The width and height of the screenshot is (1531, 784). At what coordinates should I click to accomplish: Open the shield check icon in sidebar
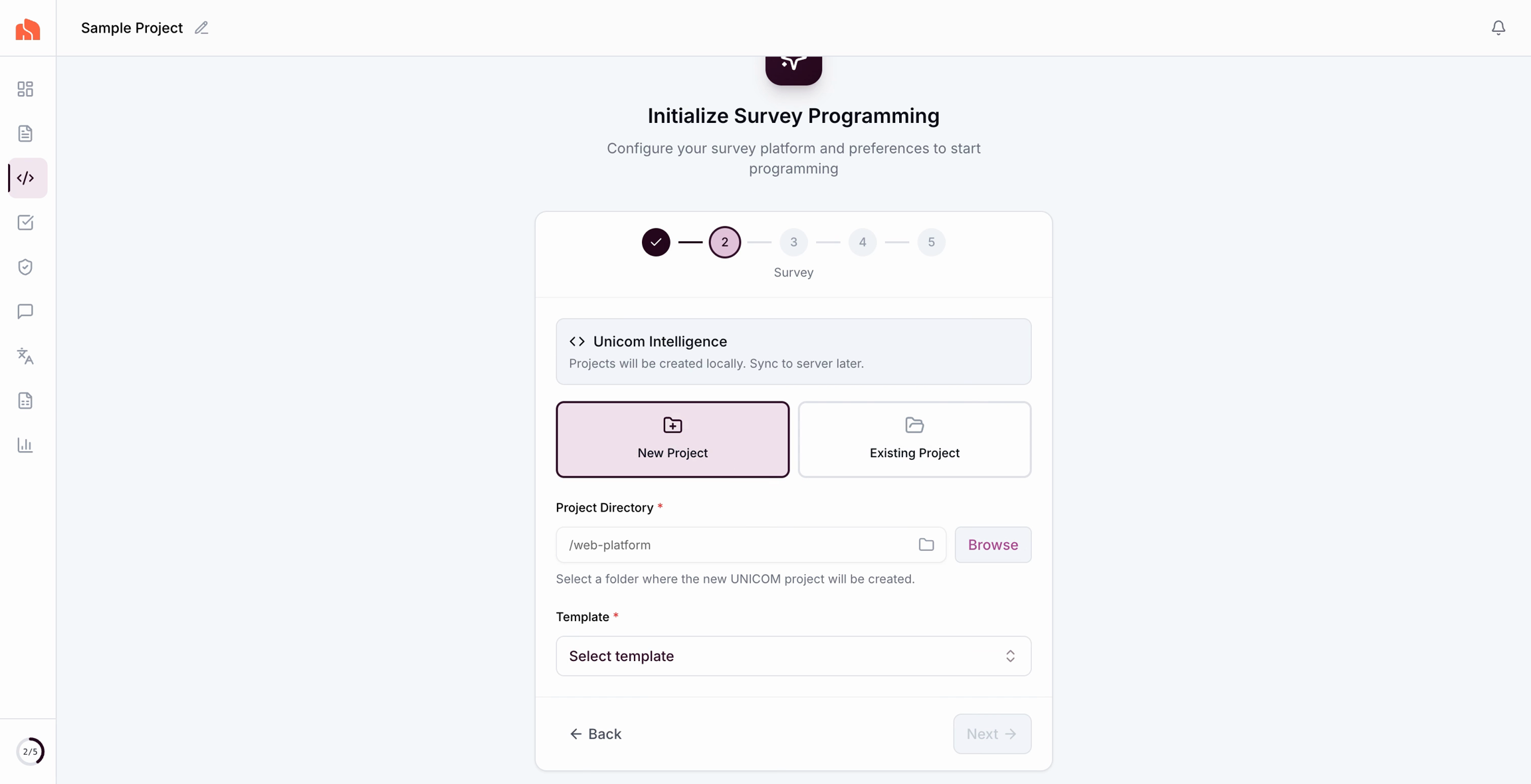point(25,267)
